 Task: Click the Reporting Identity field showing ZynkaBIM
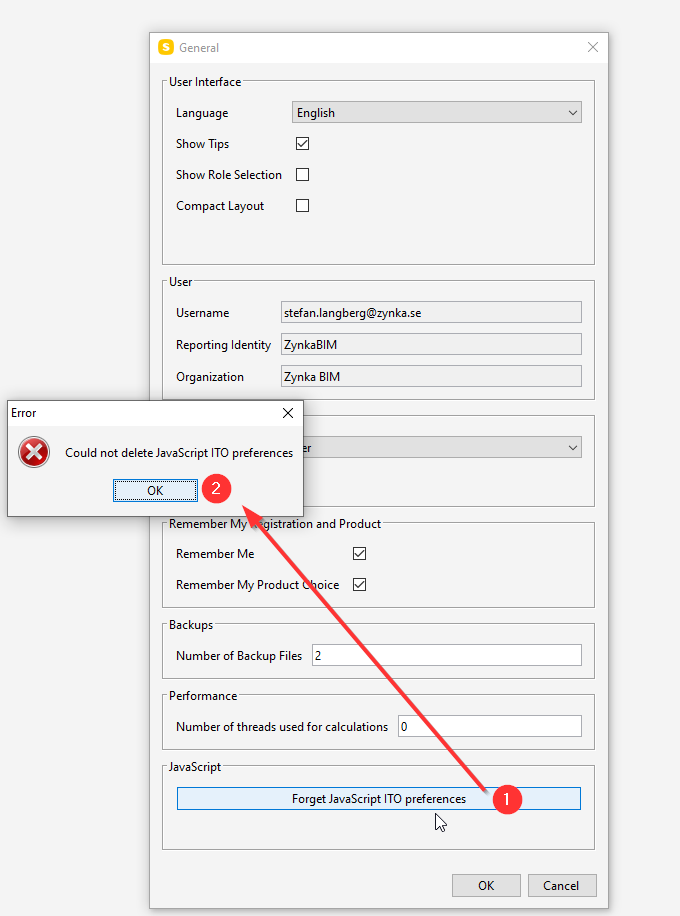point(431,344)
